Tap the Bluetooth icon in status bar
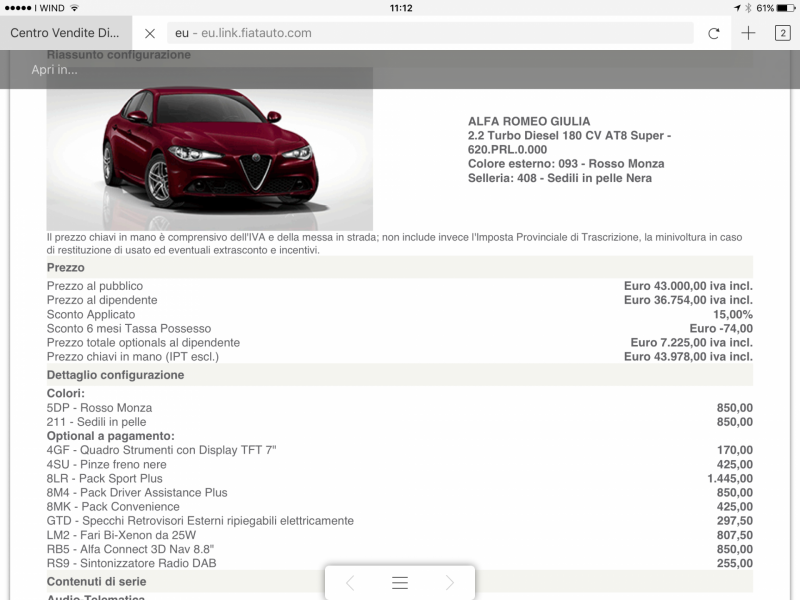 click(x=747, y=8)
